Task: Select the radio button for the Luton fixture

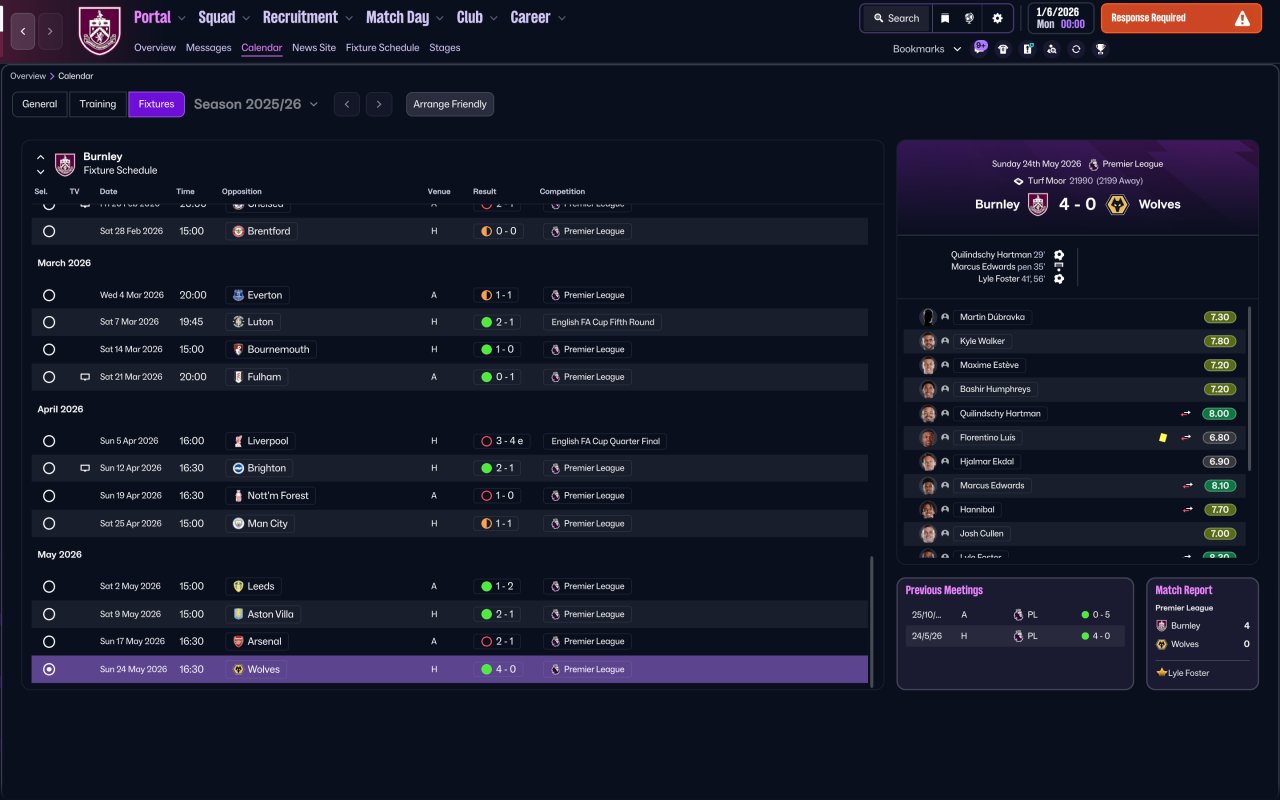Action: tap(49, 322)
